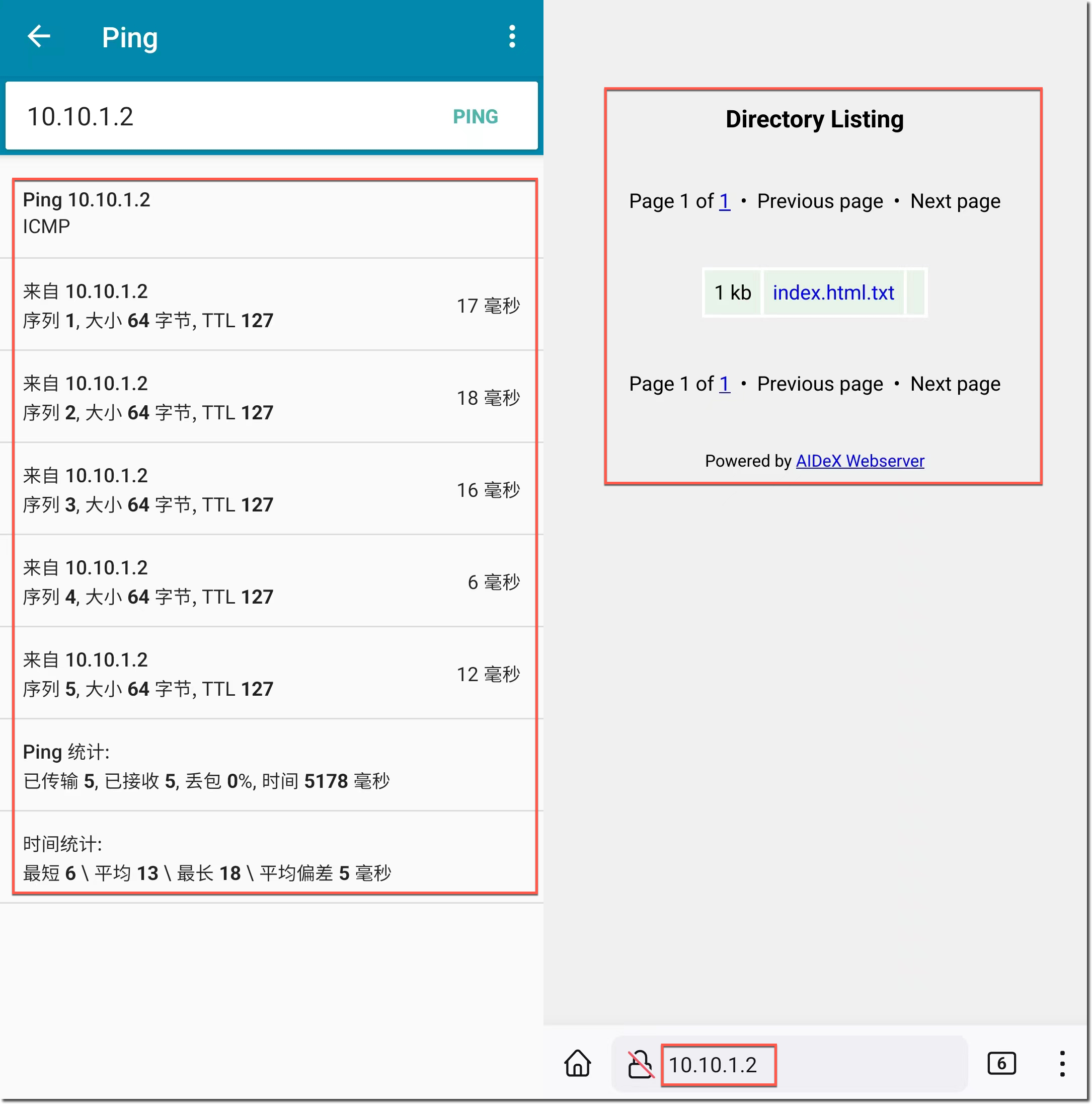Tap the Ping 10.10.1.2 ICMP header row
Viewport: 1092px width, 1104px height.
271,213
